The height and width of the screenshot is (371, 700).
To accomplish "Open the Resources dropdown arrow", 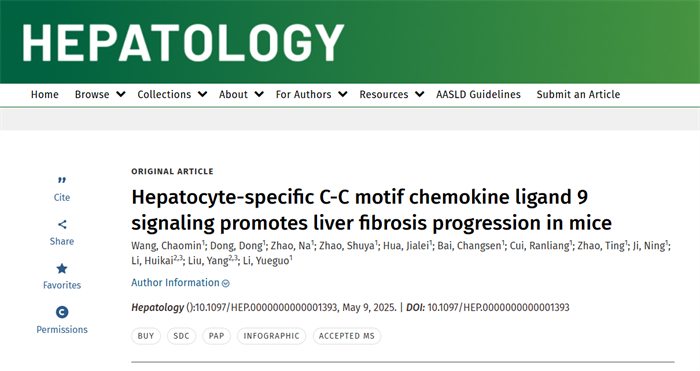I will (x=419, y=95).
